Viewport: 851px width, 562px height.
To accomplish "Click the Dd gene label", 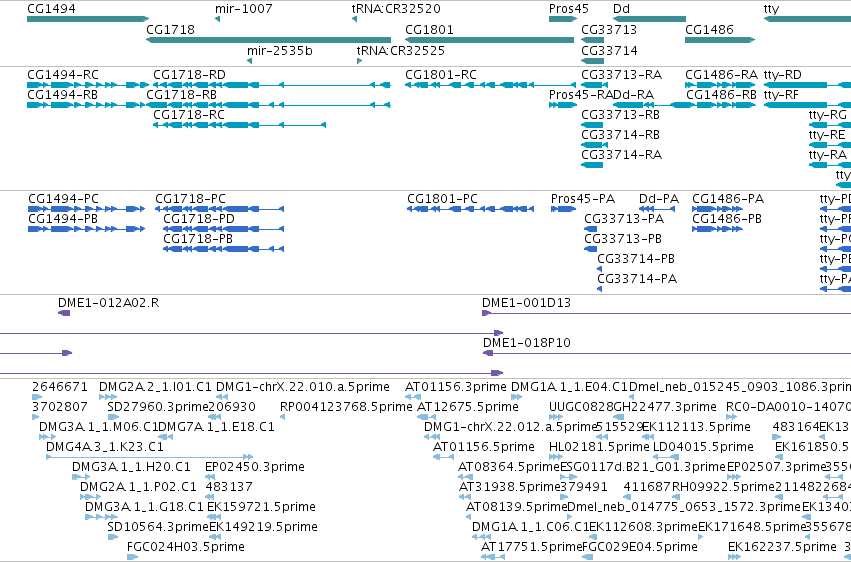I will [x=621, y=9].
